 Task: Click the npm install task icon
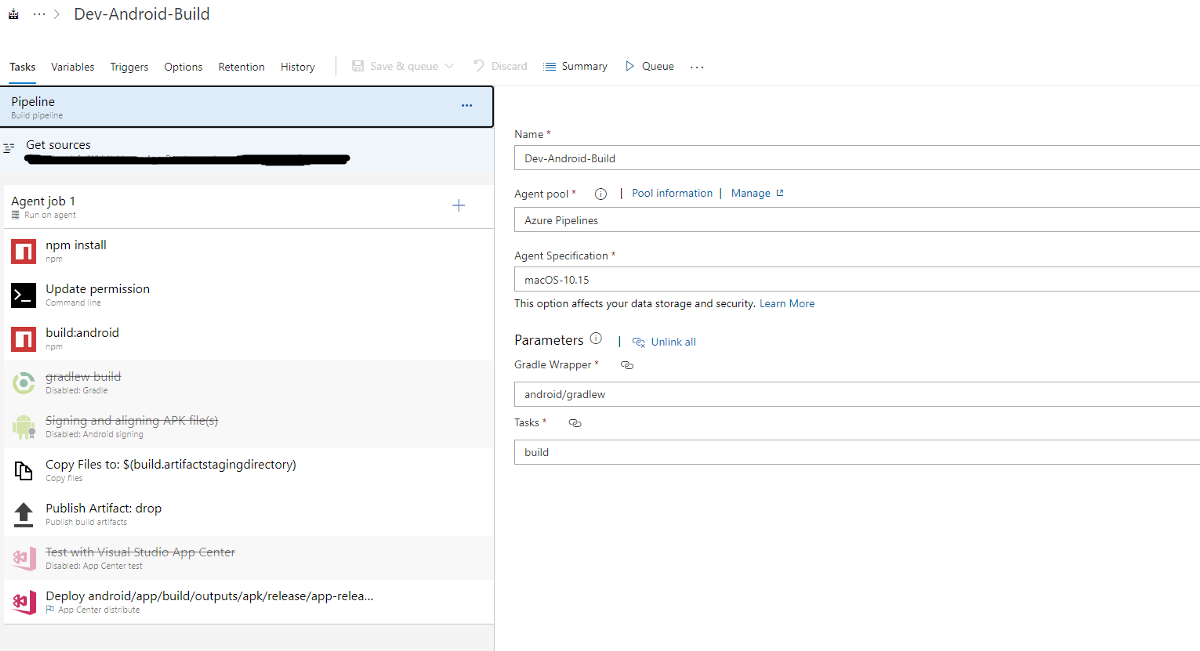[x=23, y=251]
